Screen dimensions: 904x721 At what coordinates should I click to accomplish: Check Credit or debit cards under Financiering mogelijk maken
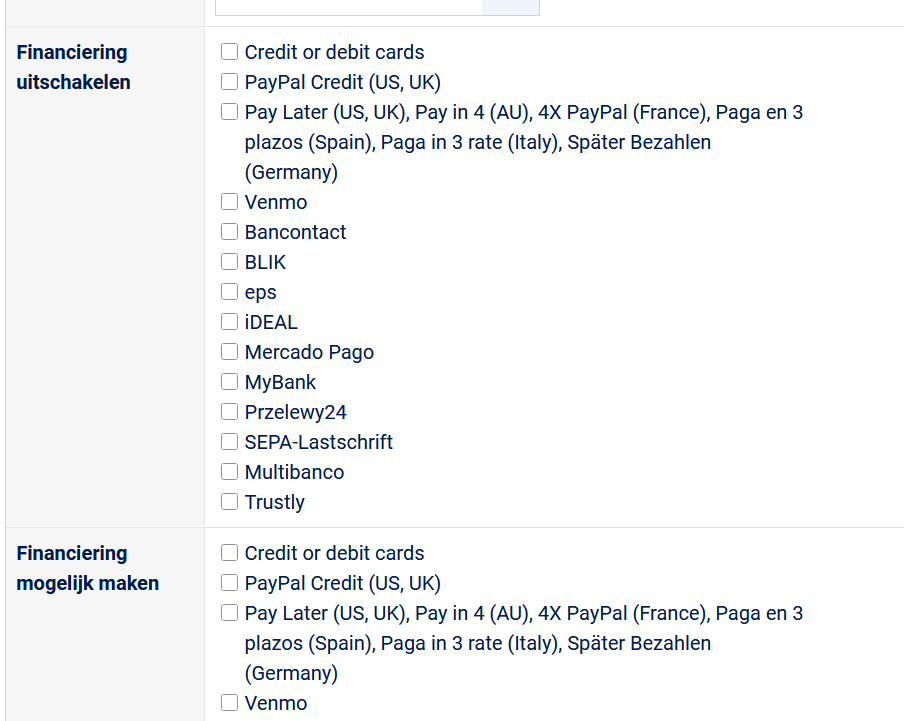click(230, 553)
